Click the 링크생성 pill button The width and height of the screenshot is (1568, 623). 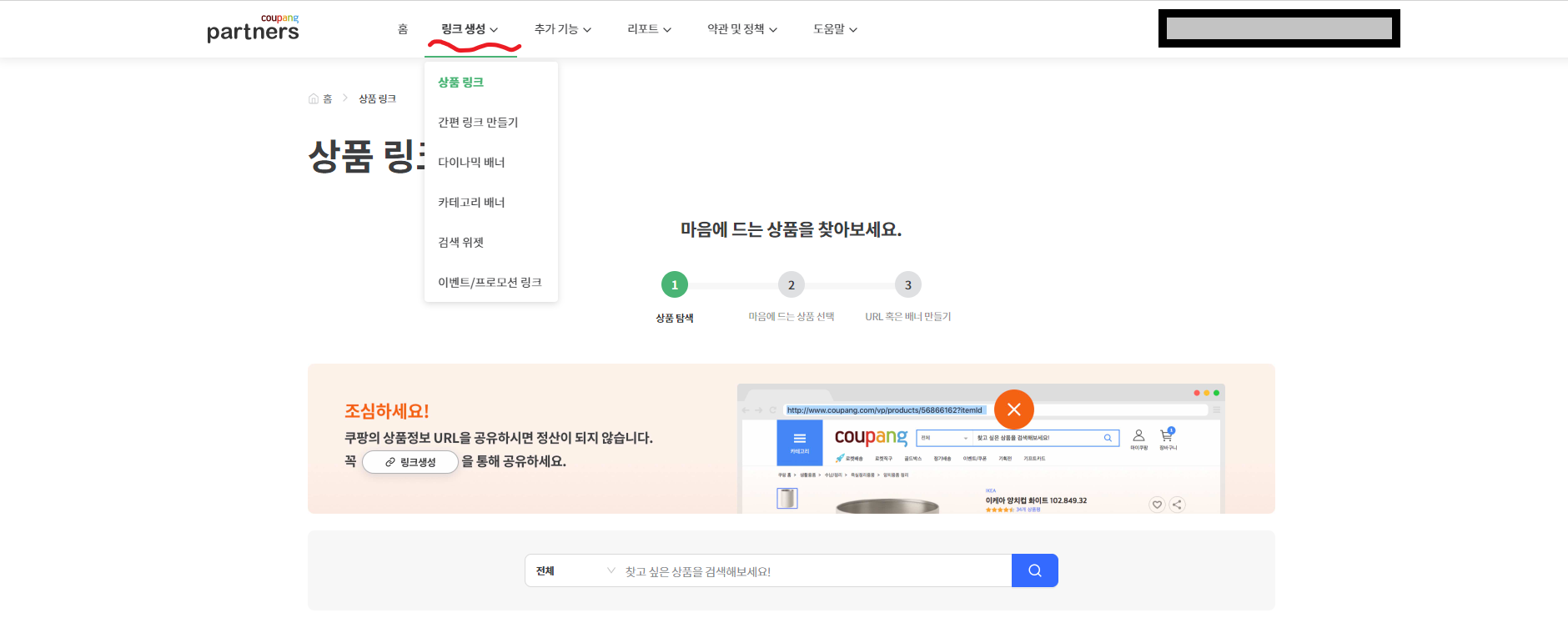pos(410,462)
